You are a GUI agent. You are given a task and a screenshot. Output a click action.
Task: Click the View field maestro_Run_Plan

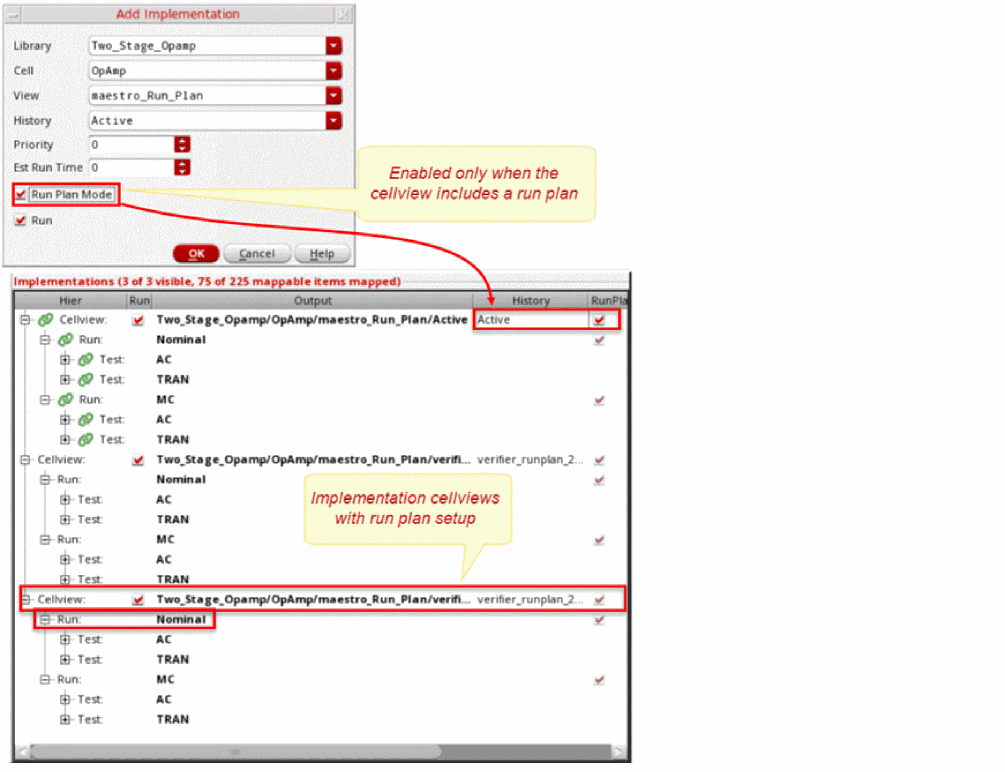coord(207,96)
